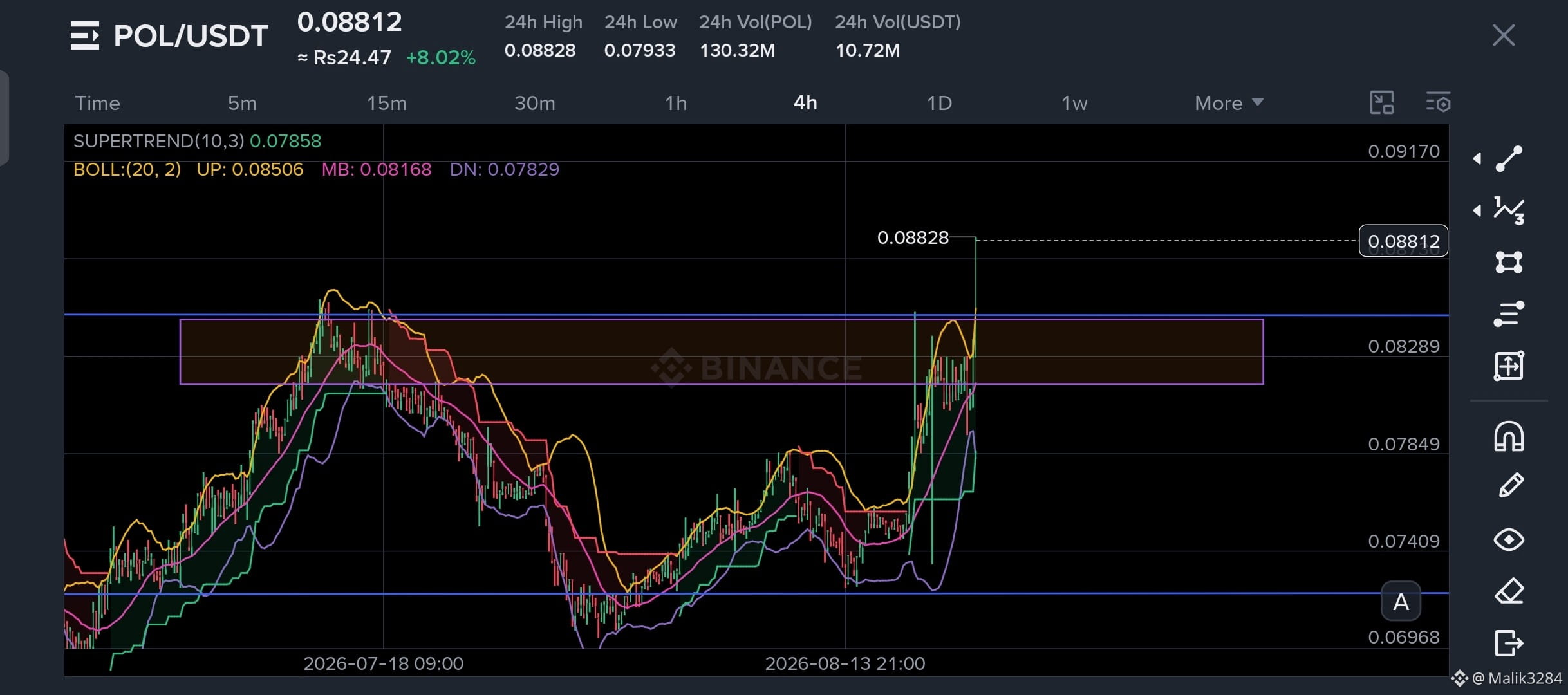
Task: Toggle drawings visibility eye icon
Action: [x=1509, y=539]
